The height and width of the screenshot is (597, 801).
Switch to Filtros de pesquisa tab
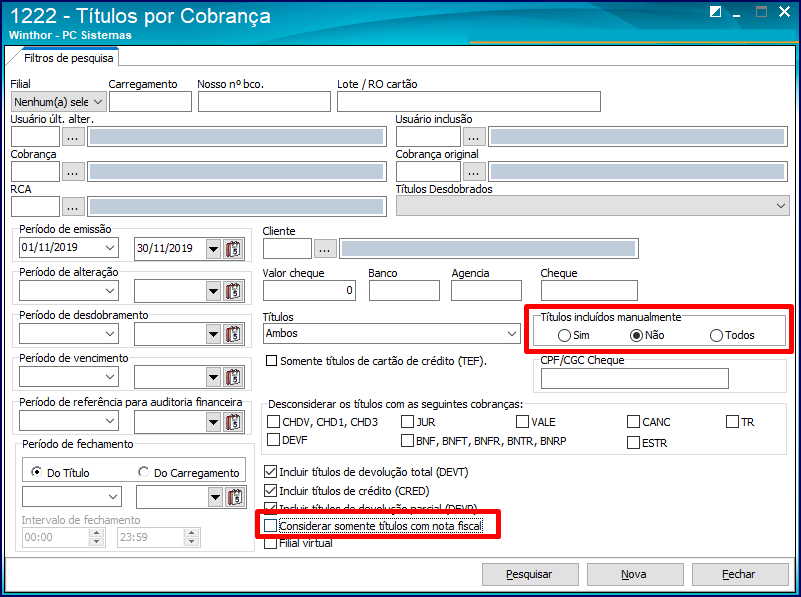[x=68, y=58]
